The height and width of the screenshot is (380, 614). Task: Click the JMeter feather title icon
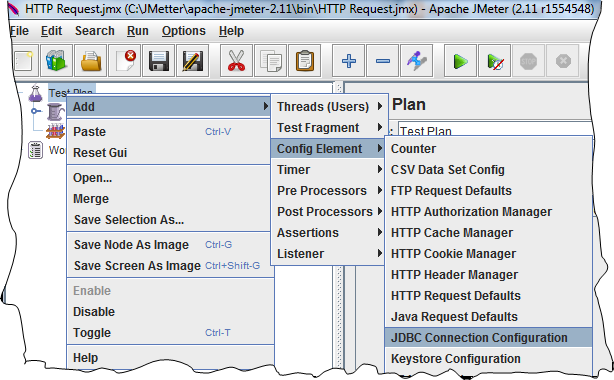tap(13, 9)
